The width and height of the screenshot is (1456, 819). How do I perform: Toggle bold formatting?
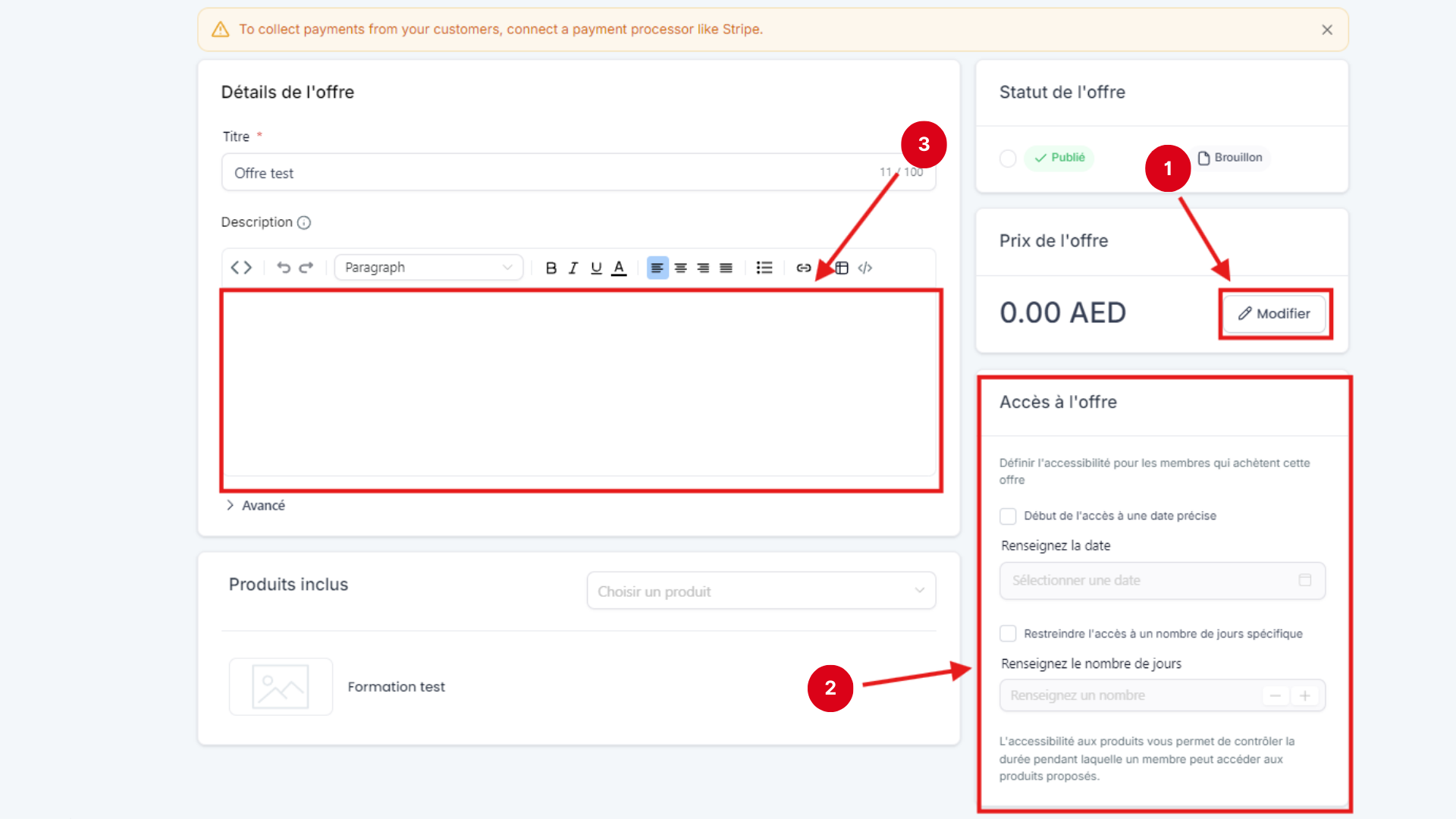551,268
